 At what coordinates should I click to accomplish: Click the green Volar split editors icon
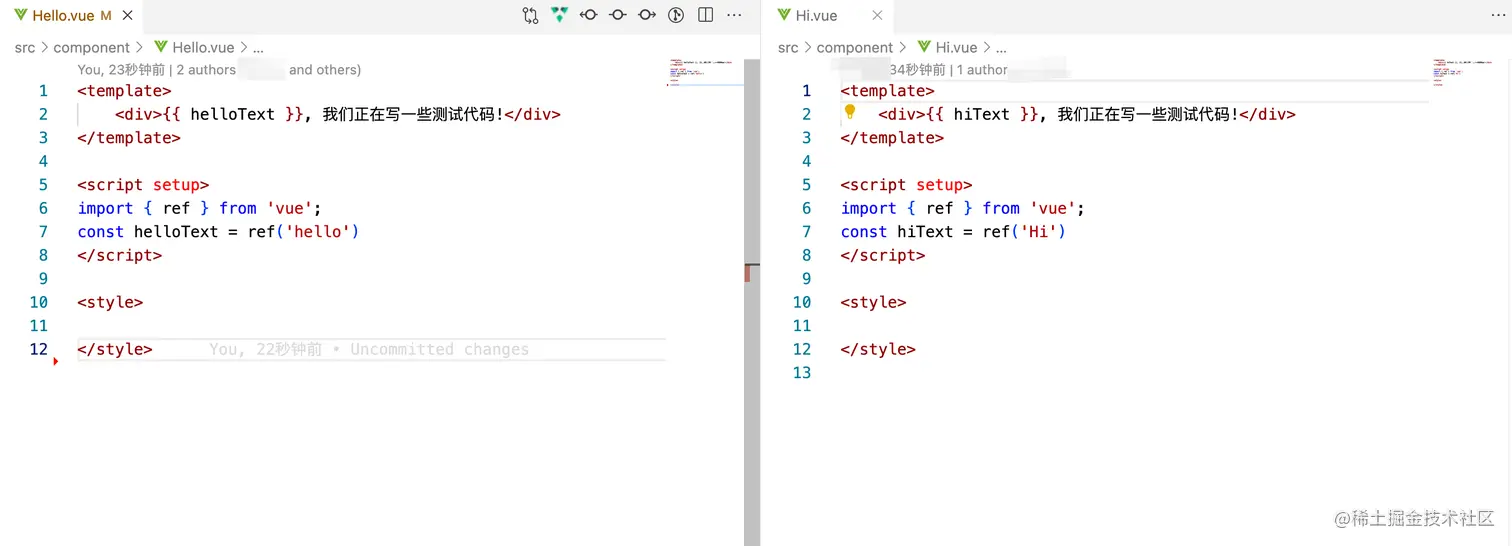(559, 15)
